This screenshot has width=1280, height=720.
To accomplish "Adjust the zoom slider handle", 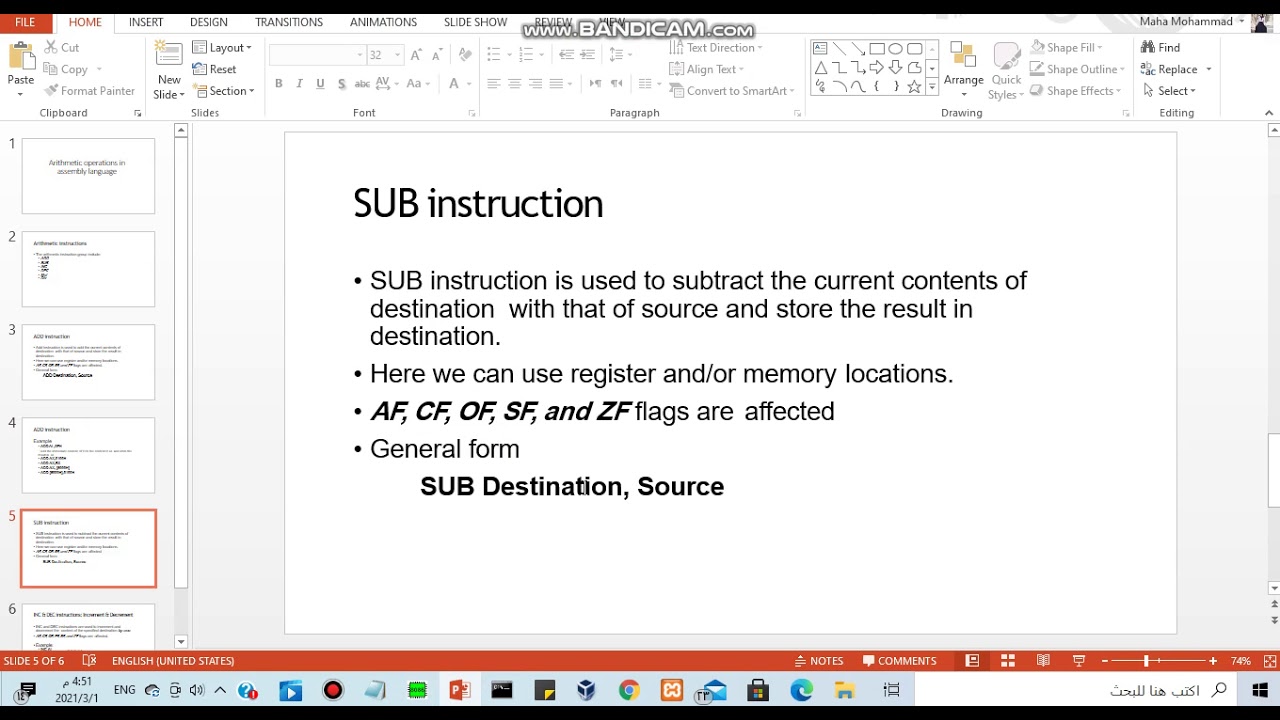I will click(x=1146, y=661).
